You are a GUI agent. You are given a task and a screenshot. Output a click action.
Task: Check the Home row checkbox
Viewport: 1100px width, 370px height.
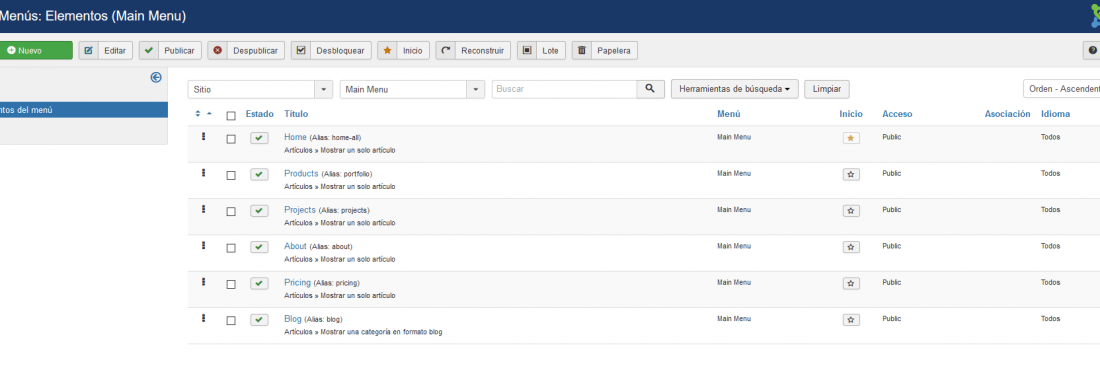pos(231,139)
